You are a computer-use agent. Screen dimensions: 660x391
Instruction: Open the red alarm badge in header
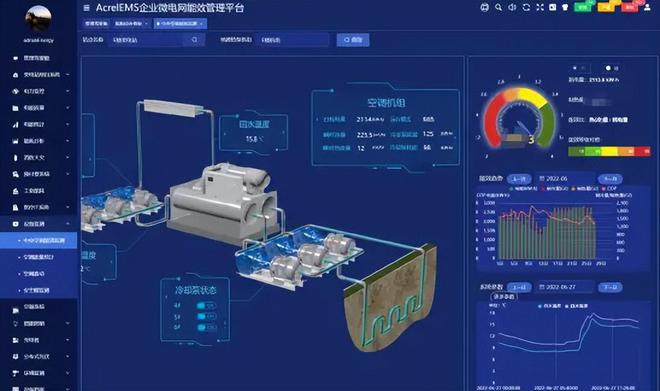[x=630, y=7]
